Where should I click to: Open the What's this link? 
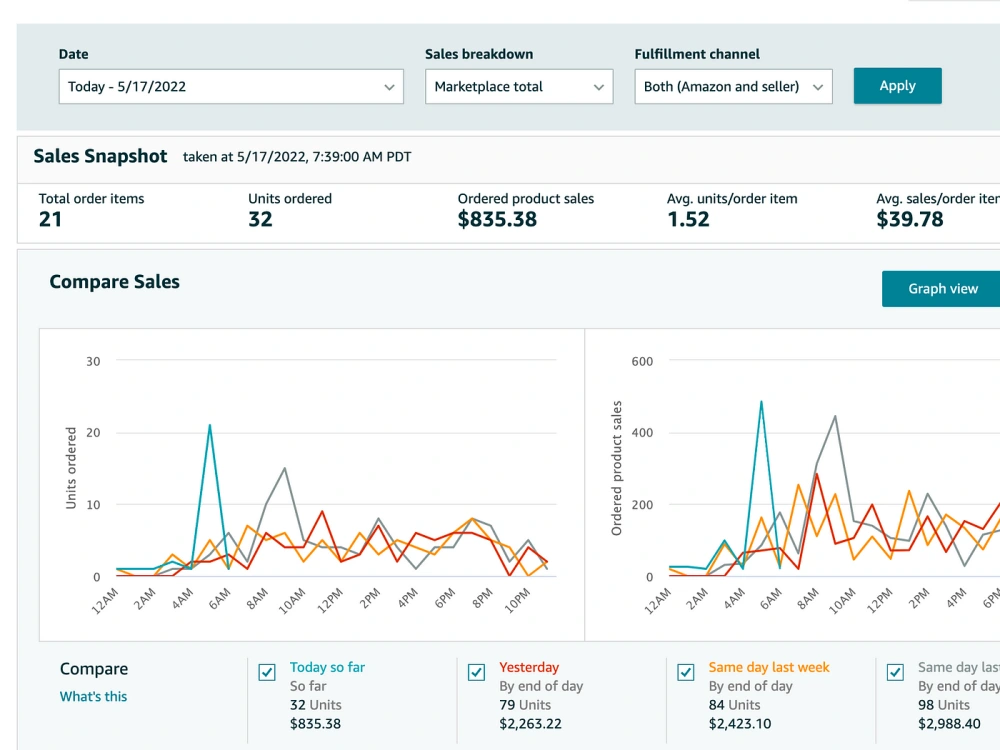pyautogui.click(x=93, y=696)
